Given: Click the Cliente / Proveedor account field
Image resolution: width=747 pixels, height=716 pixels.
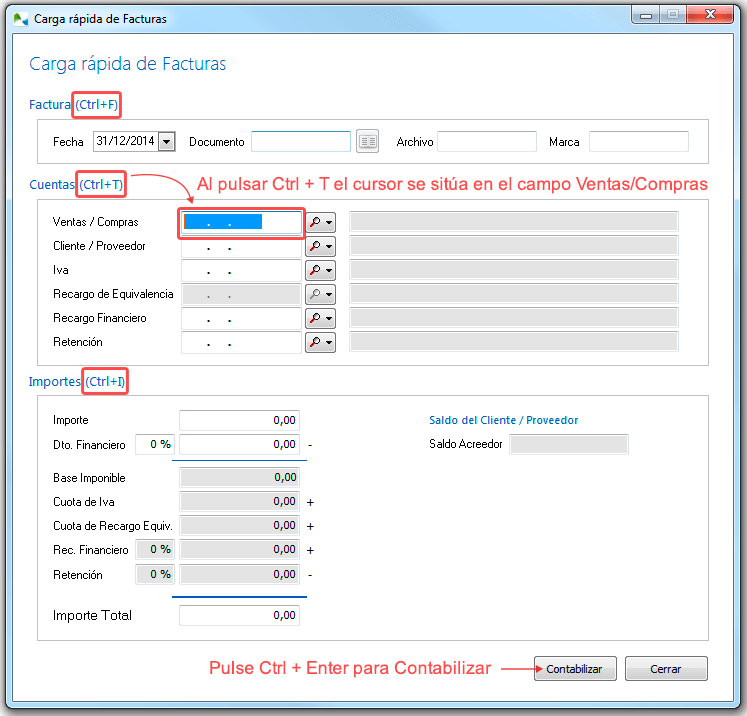Looking at the screenshot, I should coord(241,246).
